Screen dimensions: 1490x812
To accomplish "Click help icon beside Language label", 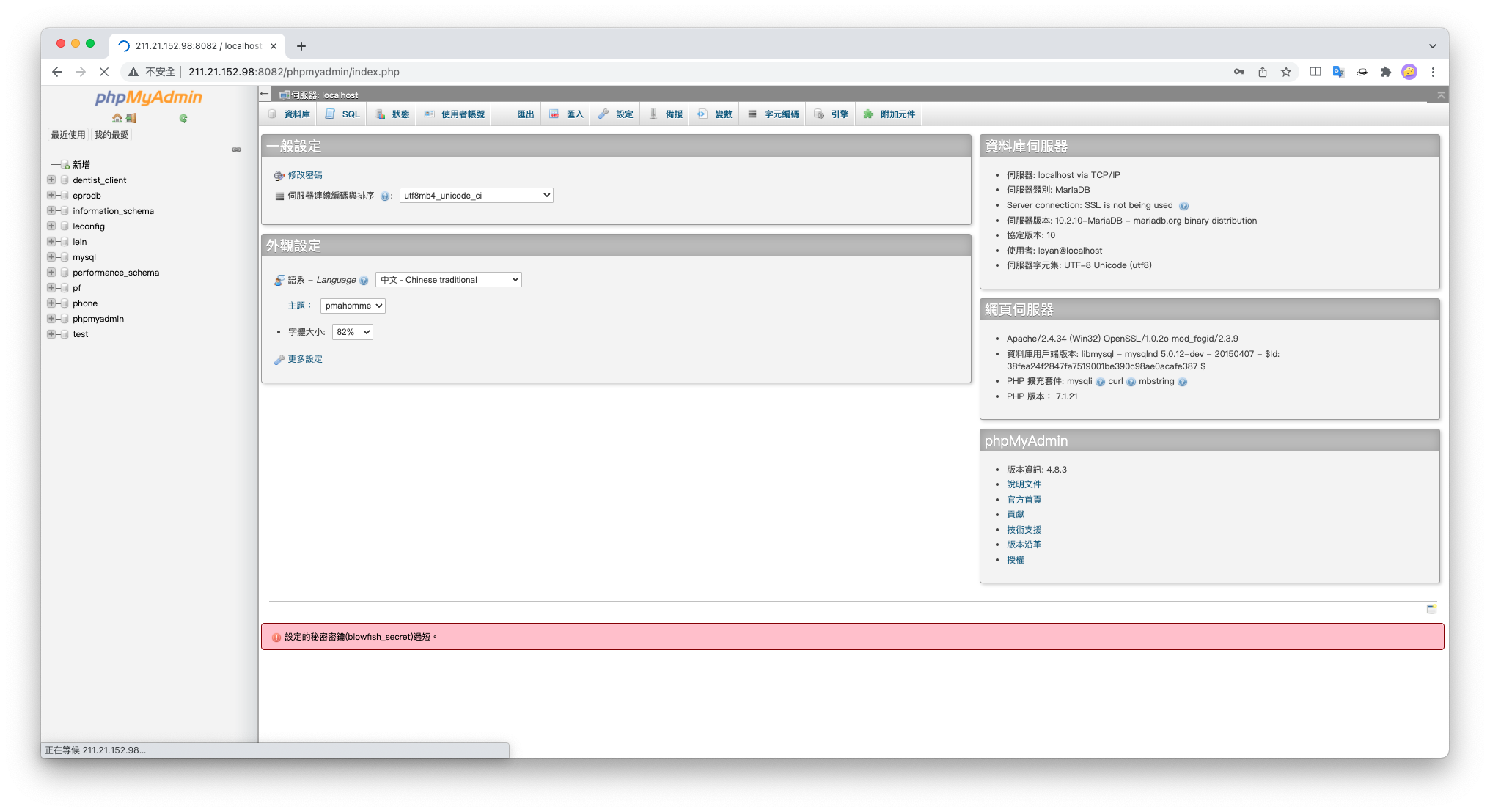I will 364,281.
